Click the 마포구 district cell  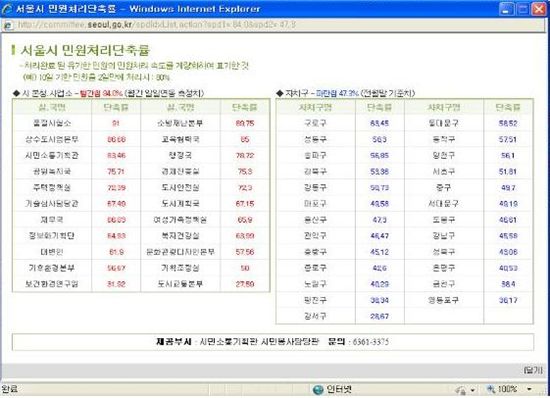pyautogui.click(x=315, y=204)
